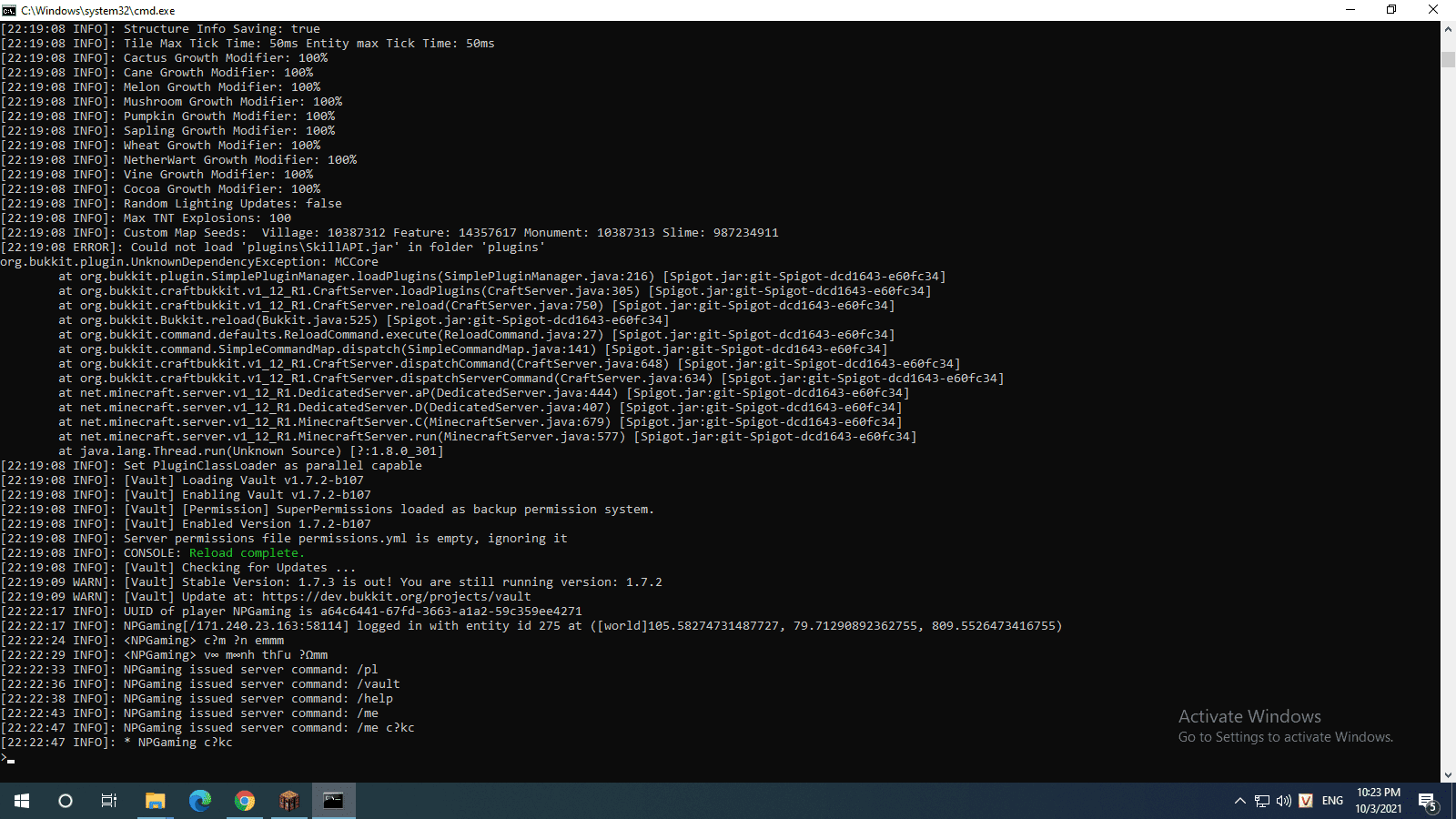Click the 'Pumpkin Growth Modifier: 100%' line
This screenshot has height=819, width=1456.
click(167, 116)
